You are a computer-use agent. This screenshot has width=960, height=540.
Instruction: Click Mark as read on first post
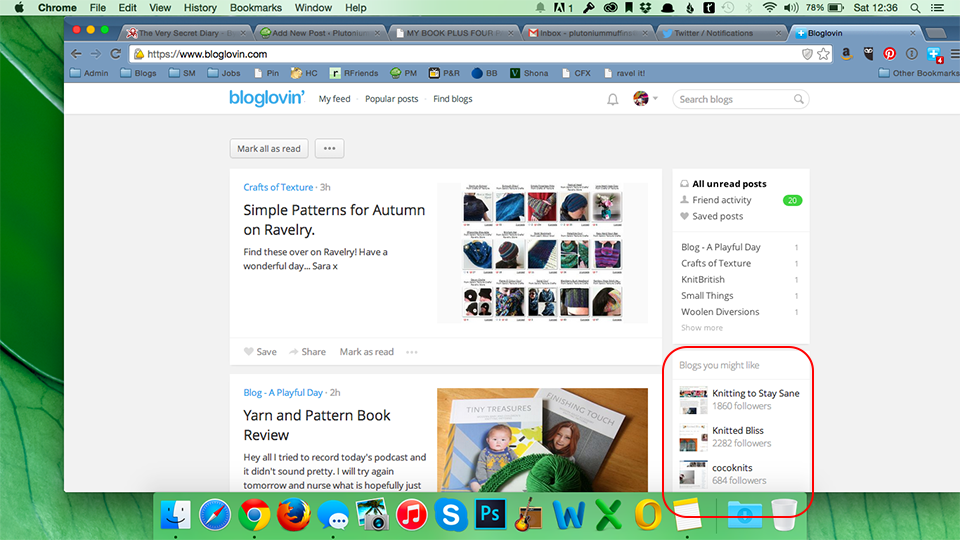pos(367,351)
